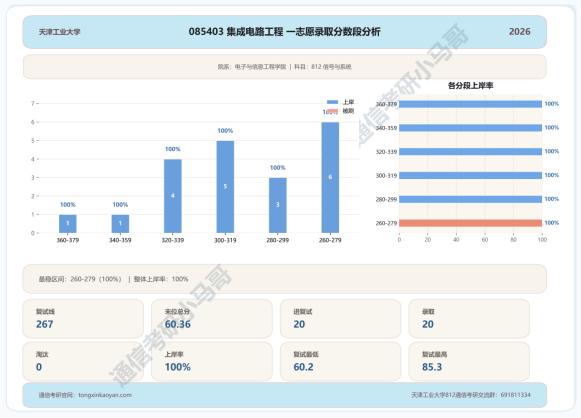Click the 录取 value 20
581x418 pixels.
click(x=428, y=324)
